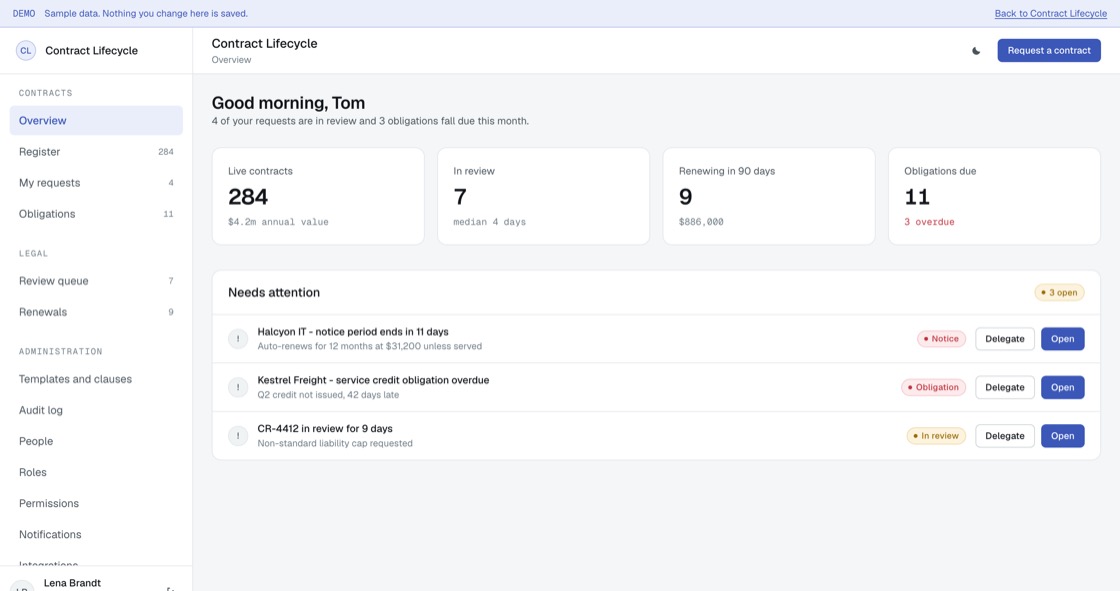
Task: Click Halcyon IT notice period title
Action: (x=353, y=332)
